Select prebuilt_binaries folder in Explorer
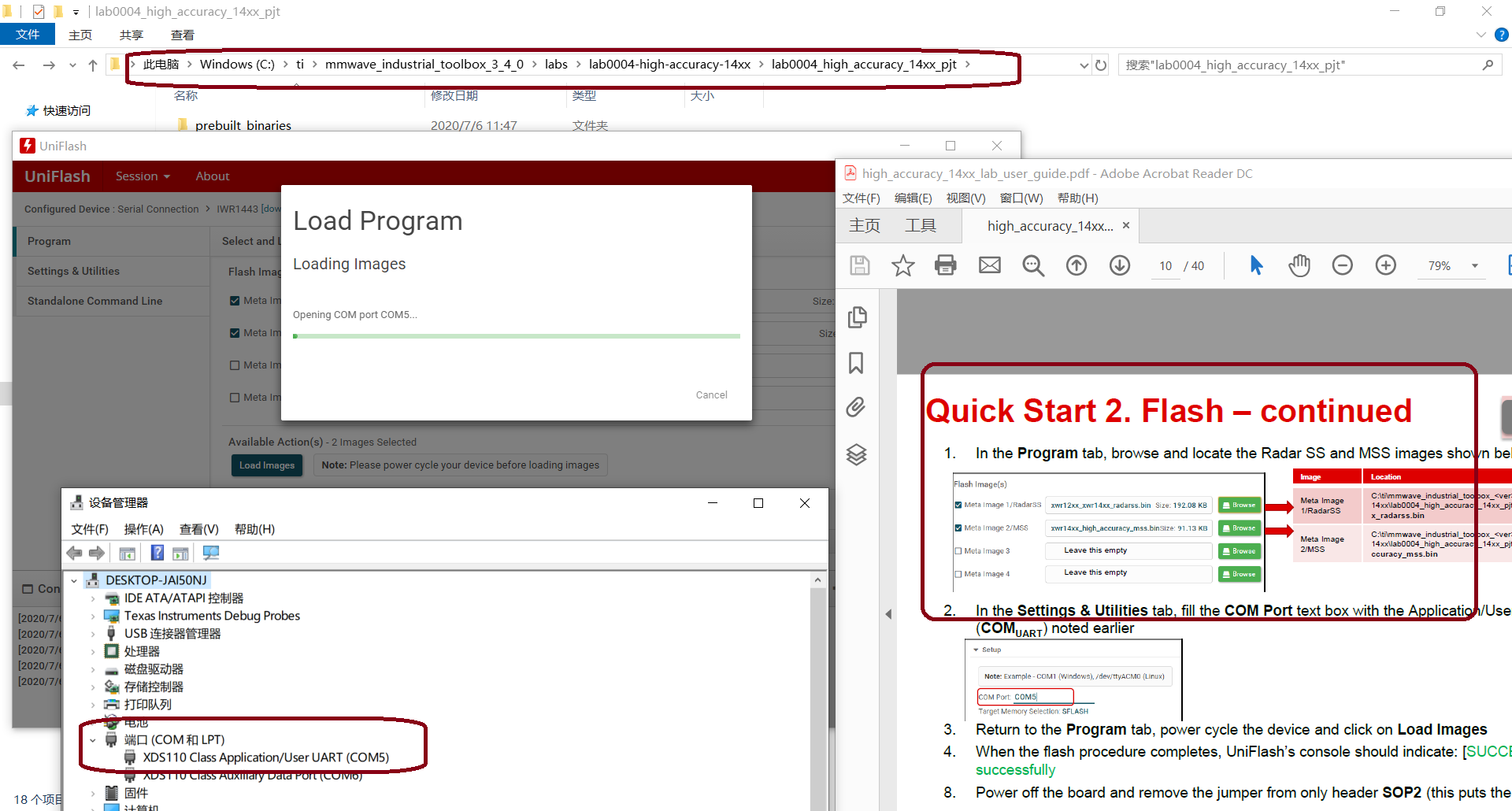 (243, 125)
